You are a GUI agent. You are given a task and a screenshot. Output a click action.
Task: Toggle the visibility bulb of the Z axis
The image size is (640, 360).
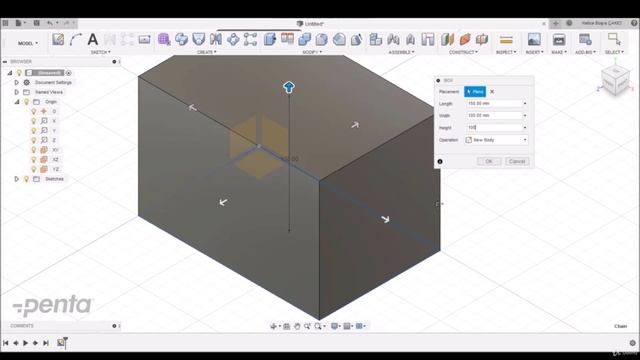coord(34,140)
